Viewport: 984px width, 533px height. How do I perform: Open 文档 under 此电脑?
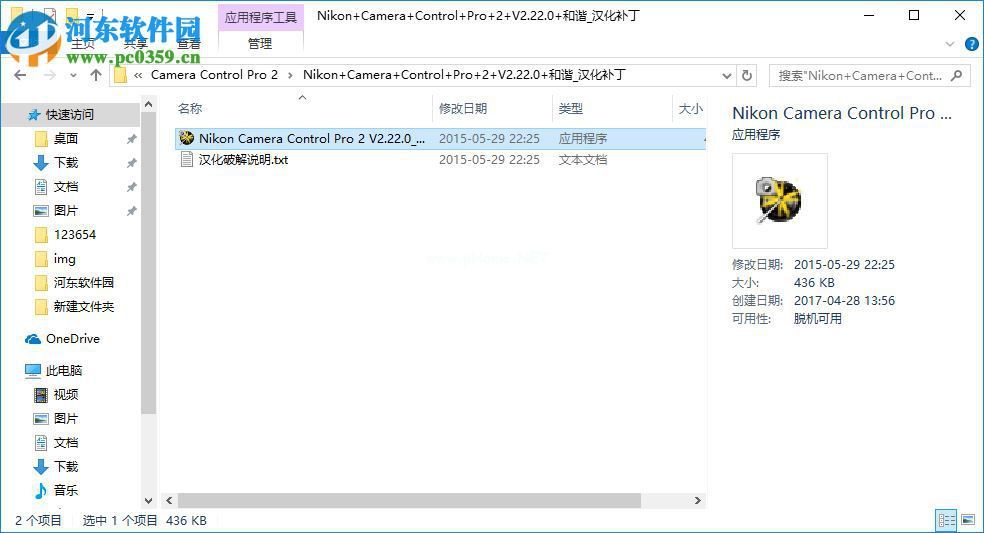pyautogui.click(x=66, y=442)
